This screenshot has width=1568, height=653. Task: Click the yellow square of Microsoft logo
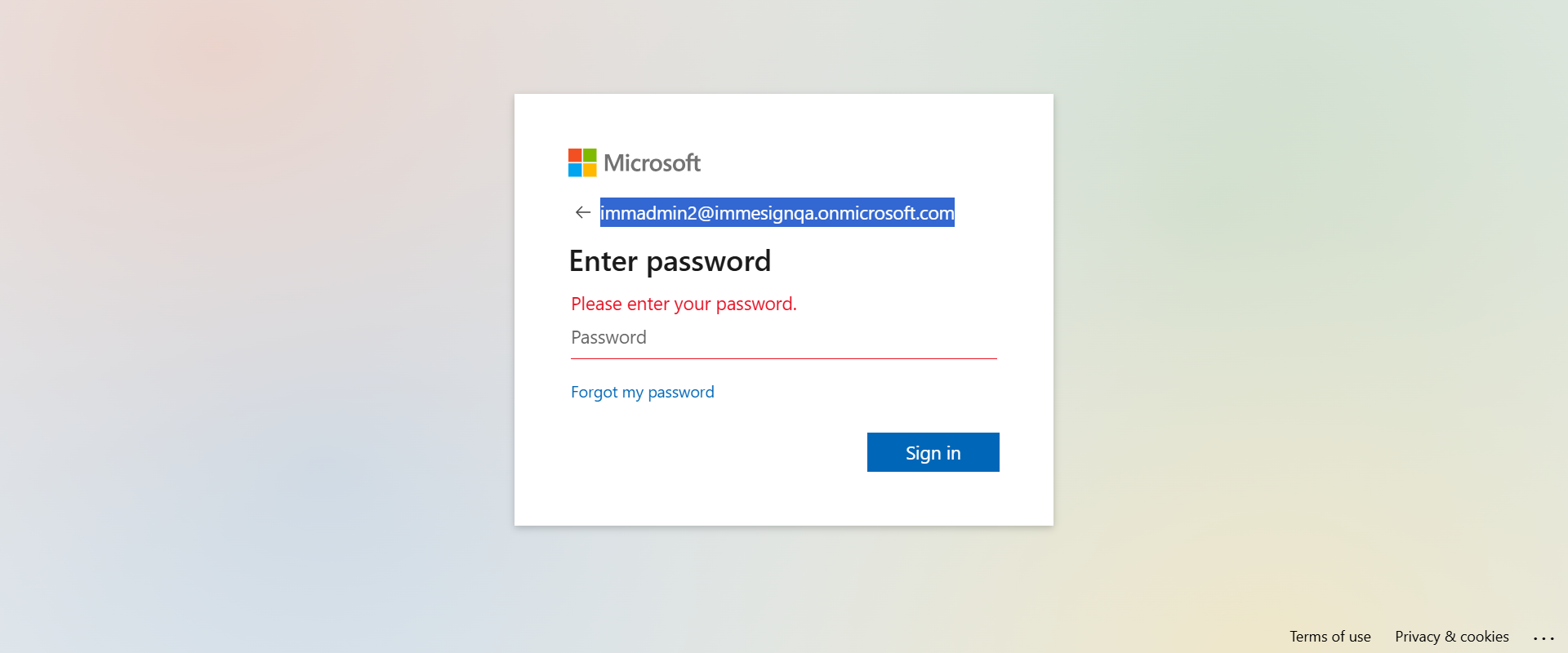pyautogui.click(x=590, y=170)
